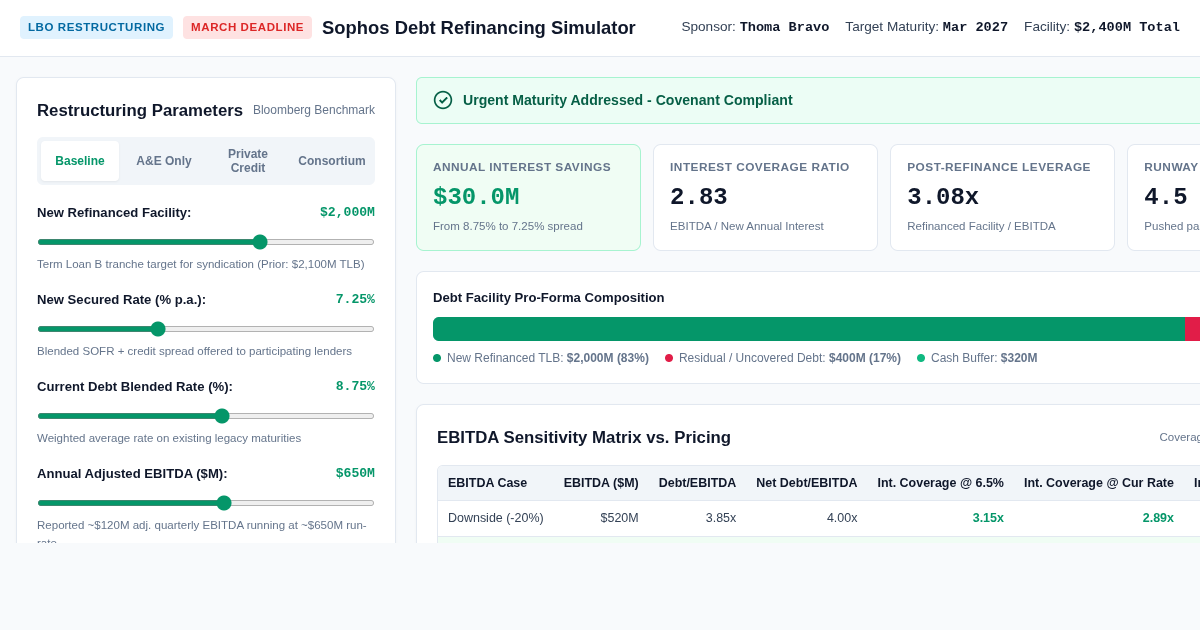Click the 8.75% blended rate value
The image size is (1200, 630).
355,386
